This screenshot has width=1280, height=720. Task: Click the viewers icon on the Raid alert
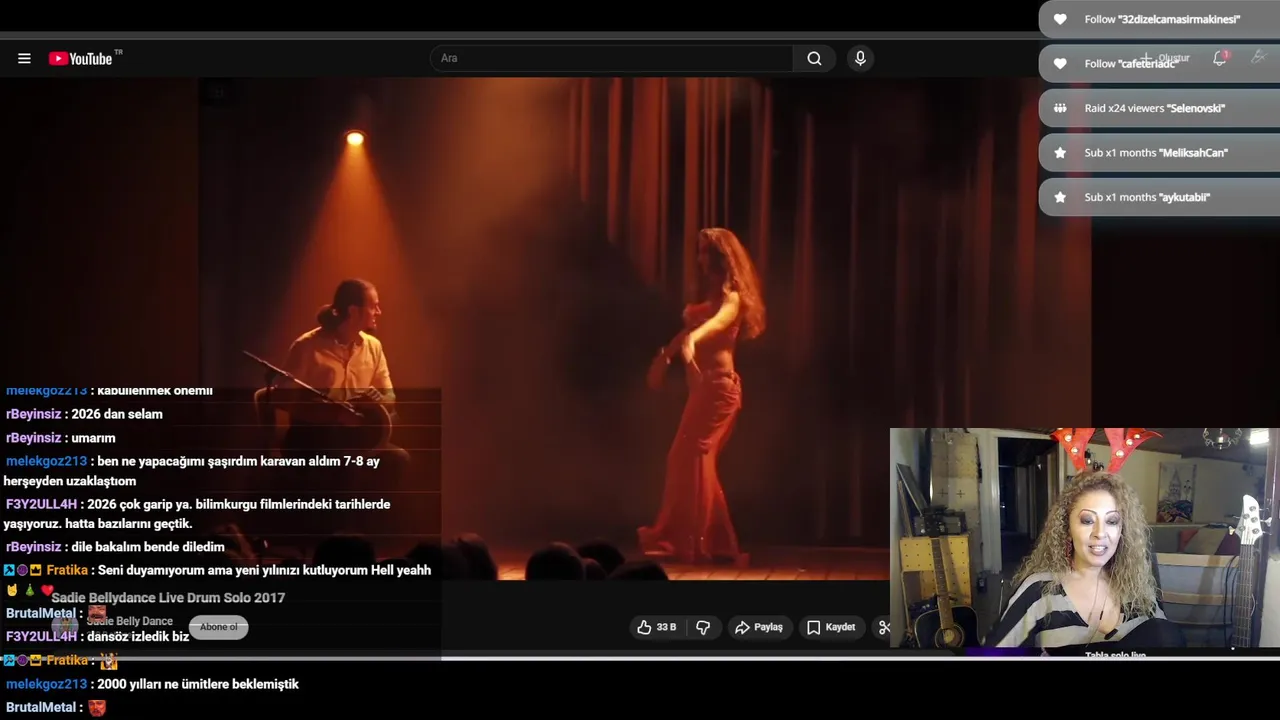coord(1060,108)
